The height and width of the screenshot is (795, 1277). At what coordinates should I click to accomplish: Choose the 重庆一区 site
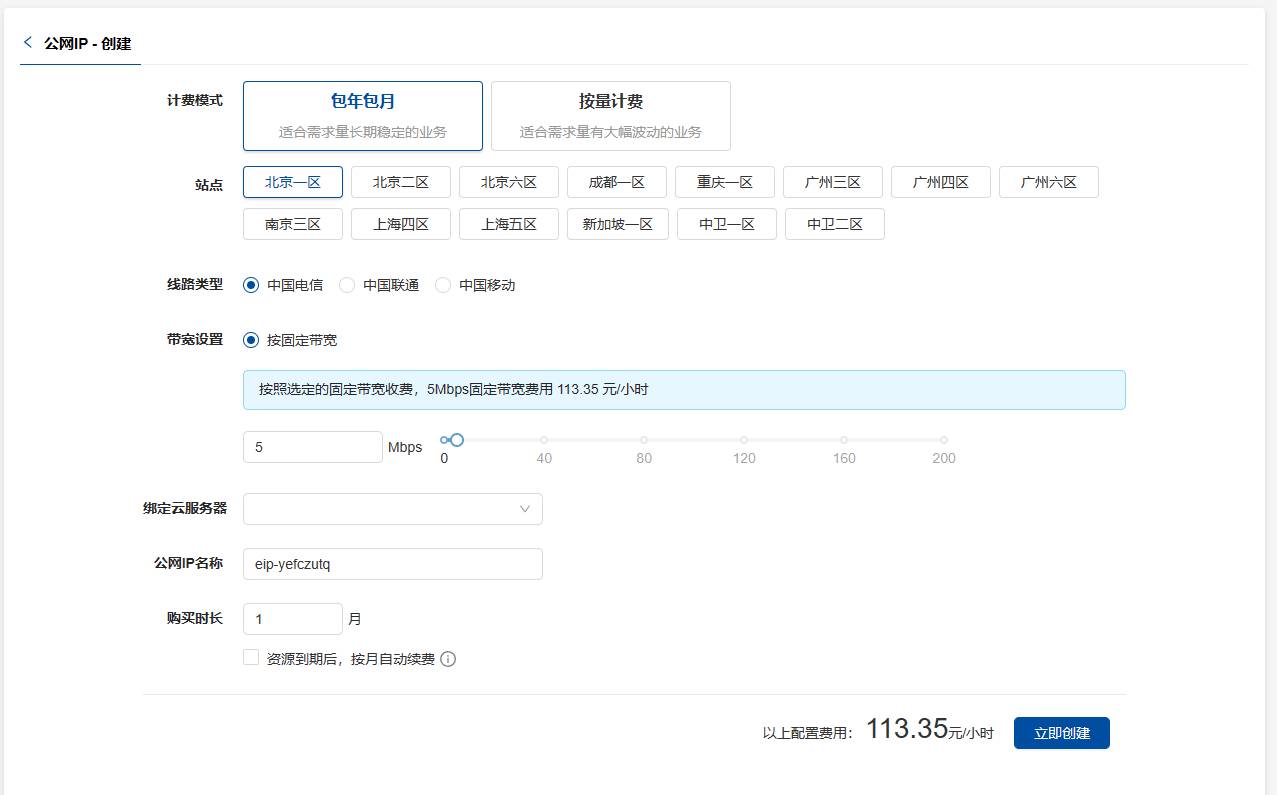pos(725,182)
